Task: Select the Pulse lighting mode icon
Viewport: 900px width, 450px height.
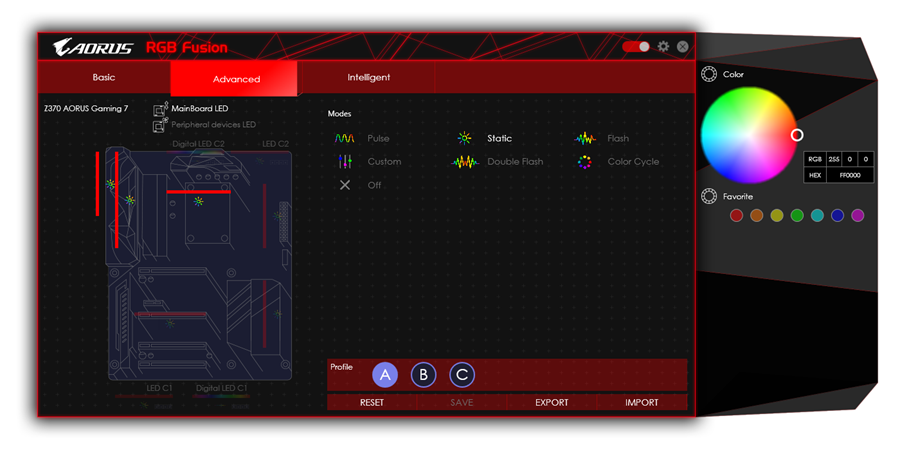Action: click(x=344, y=138)
